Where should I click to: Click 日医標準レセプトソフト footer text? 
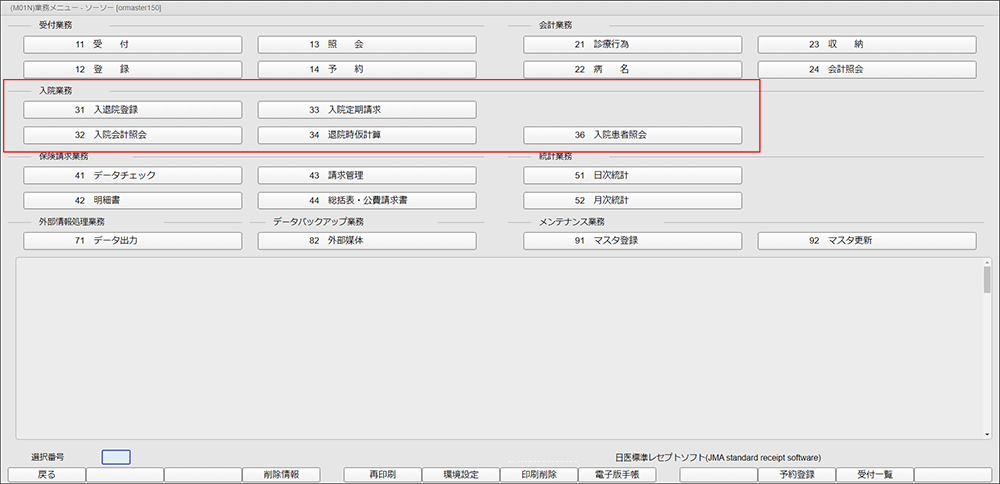718,458
